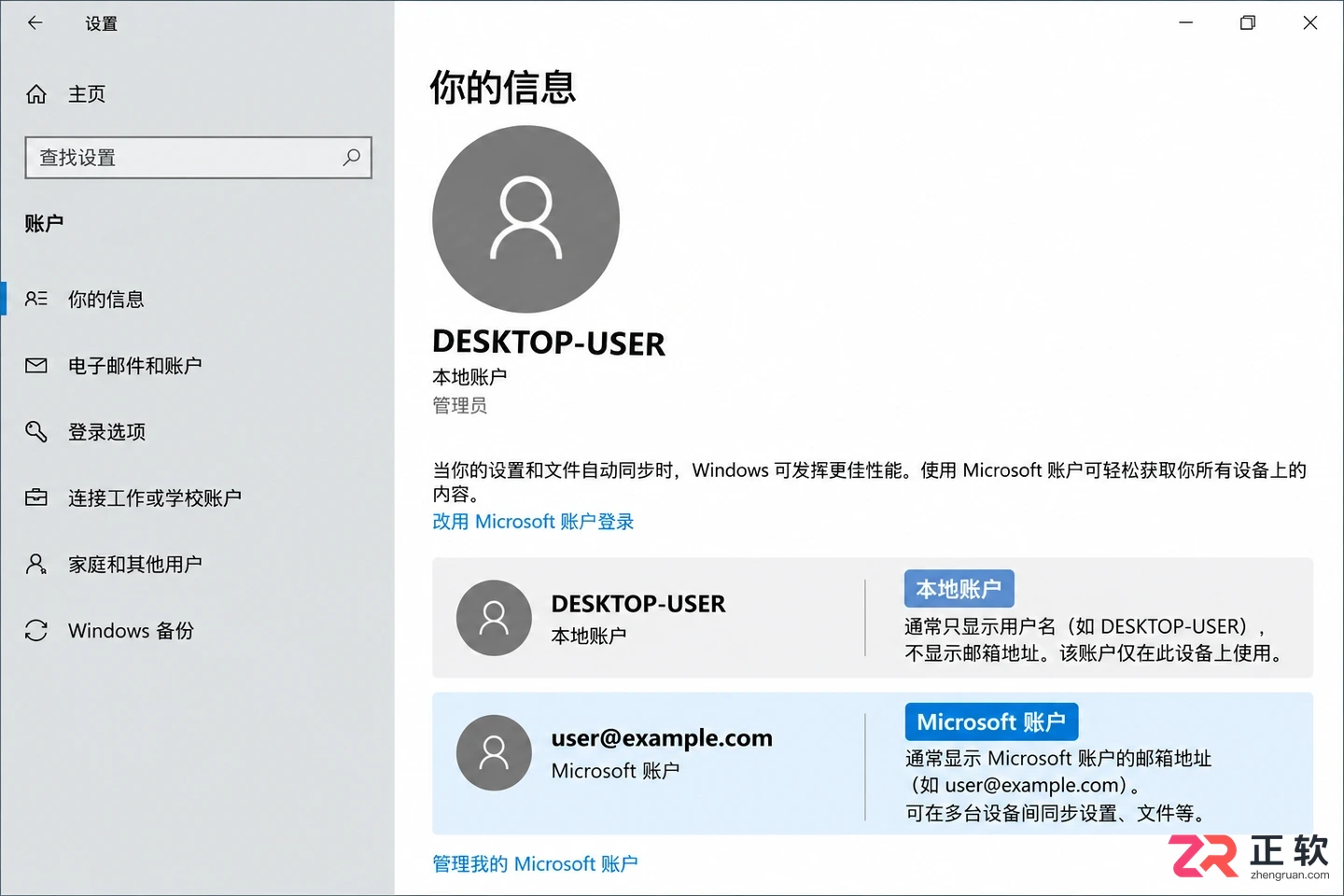Select the briefcase icon for 连接工作或学校账户
This screenshot has width=1344, height=896.
[36, 498]
